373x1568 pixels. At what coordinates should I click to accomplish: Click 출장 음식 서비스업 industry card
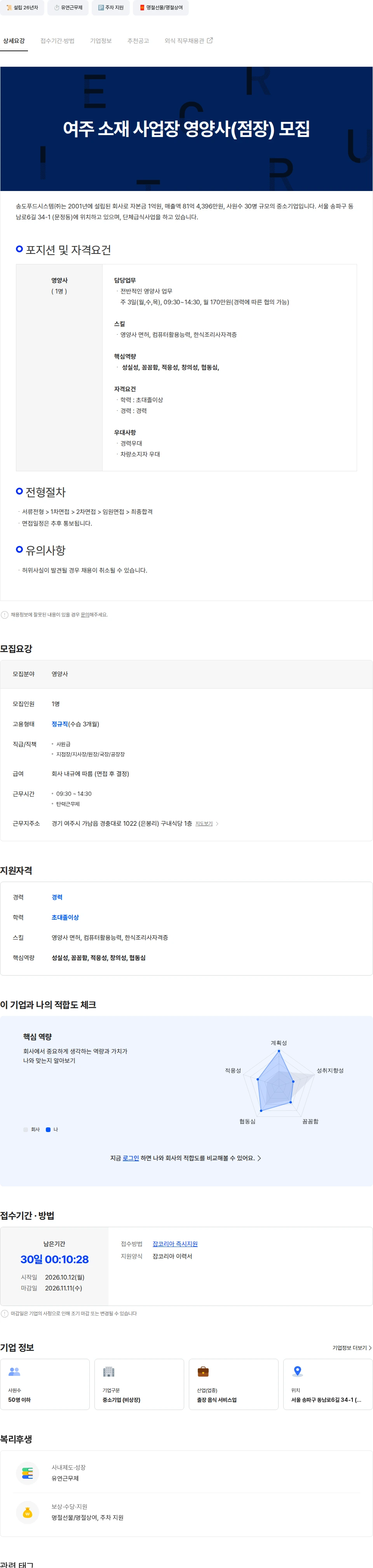tap(234, 1384)
